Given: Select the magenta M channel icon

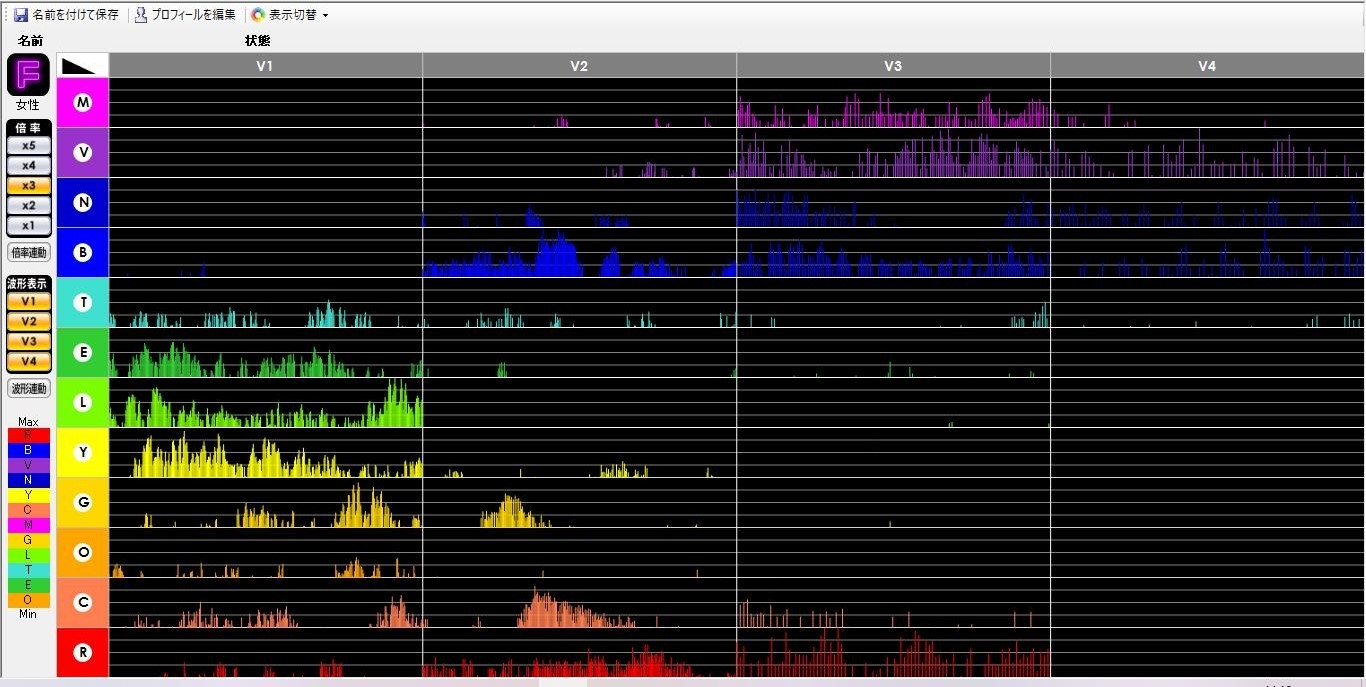Looking at the screenshot, I should click(83, 102).
